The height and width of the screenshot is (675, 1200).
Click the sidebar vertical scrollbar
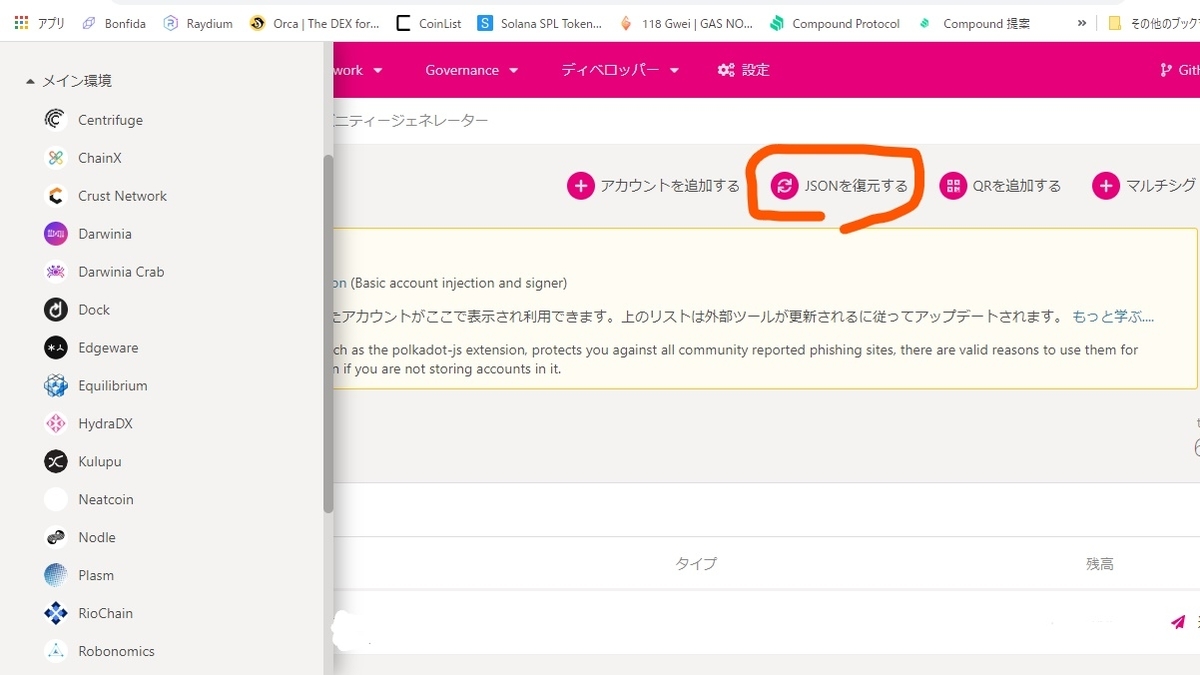pyautogui.click(x=328, y=334)
